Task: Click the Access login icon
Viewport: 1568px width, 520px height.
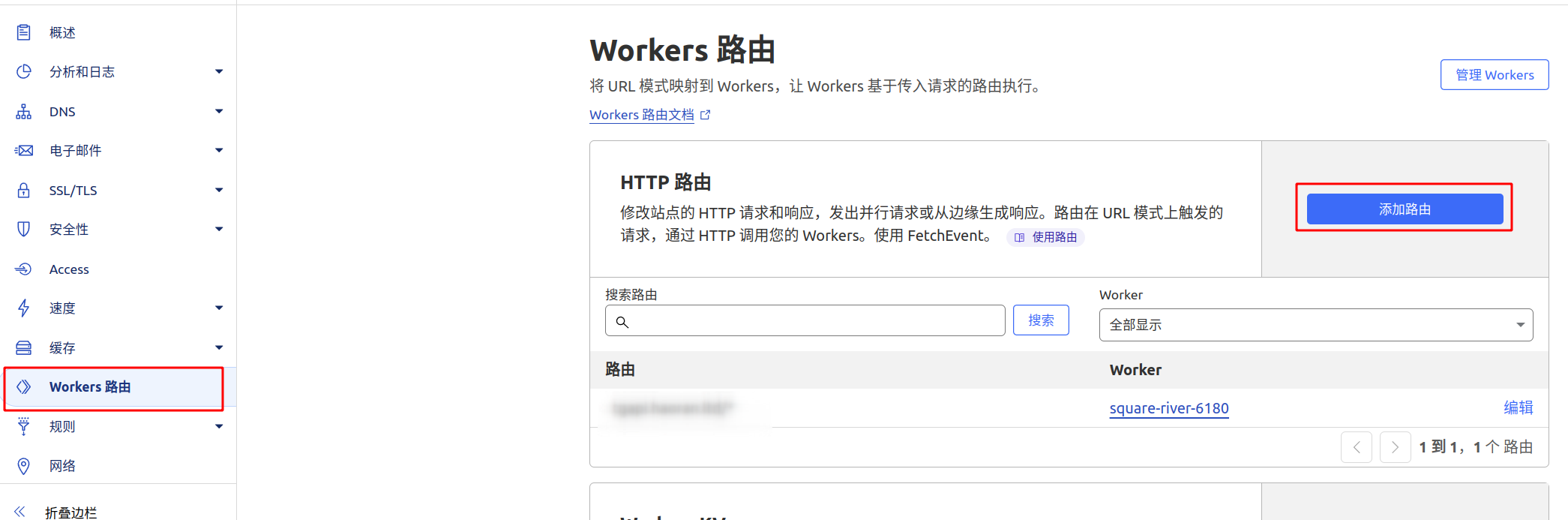Action: click(x=24, y=269)
